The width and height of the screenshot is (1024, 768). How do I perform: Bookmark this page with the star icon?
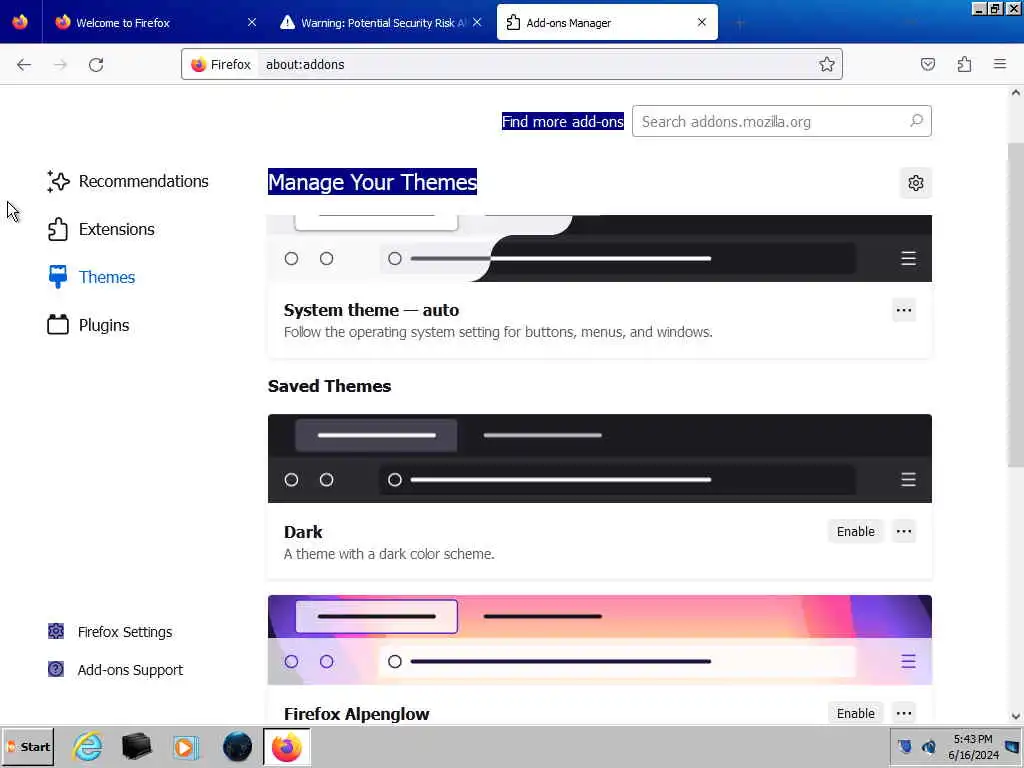click(827, 64)
